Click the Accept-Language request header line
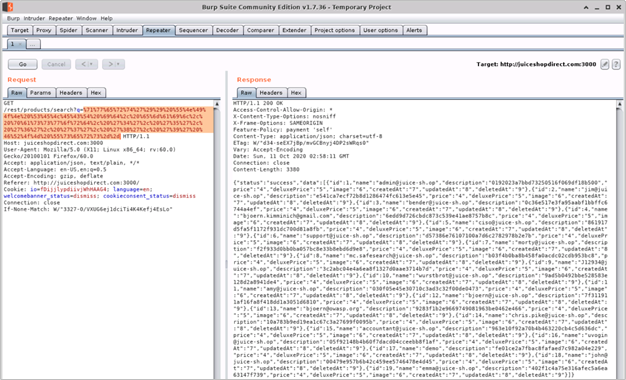The image size is (626, 380). point(55,169)
